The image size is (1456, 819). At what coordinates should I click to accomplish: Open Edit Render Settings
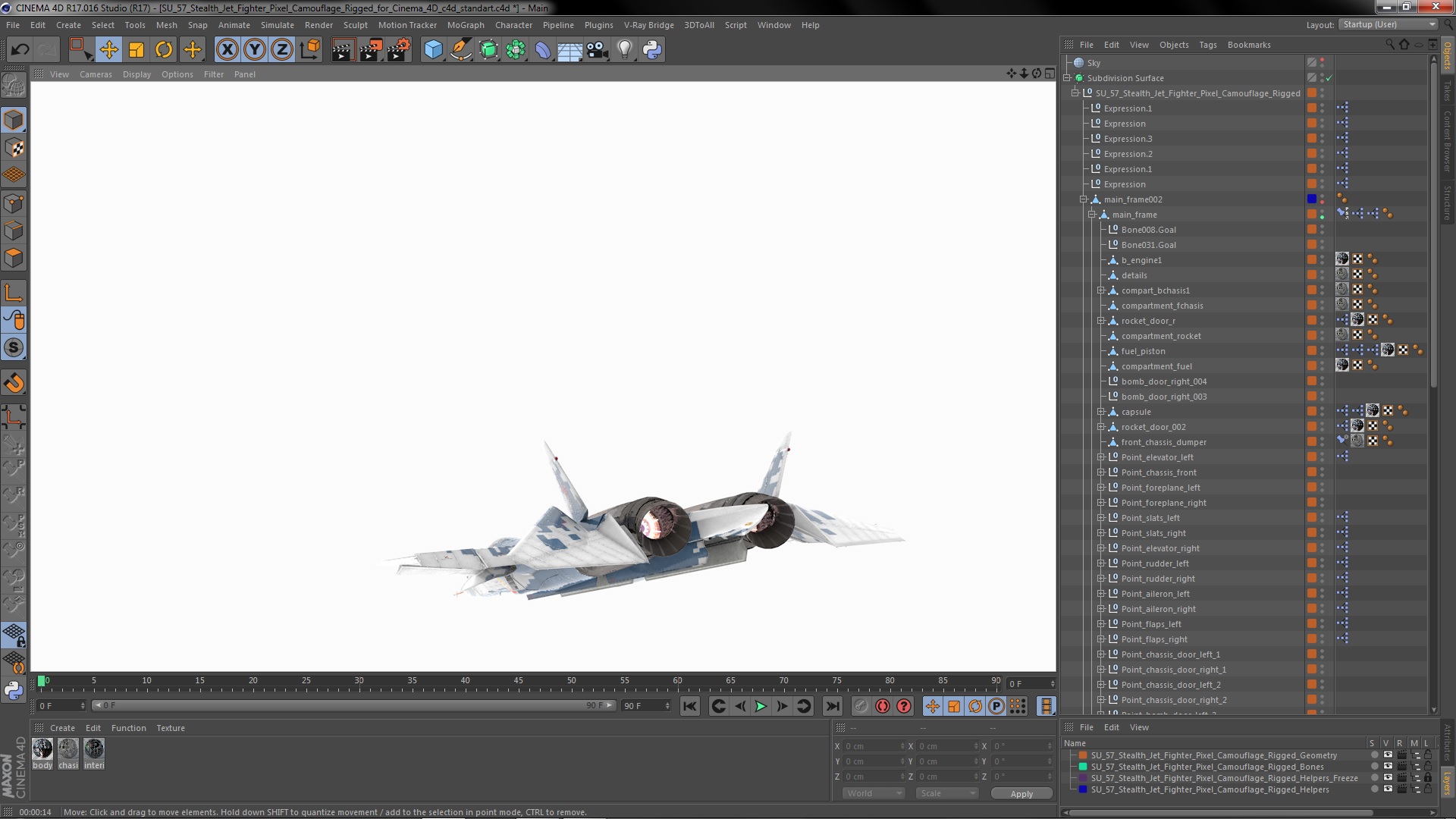coord(399,50)
